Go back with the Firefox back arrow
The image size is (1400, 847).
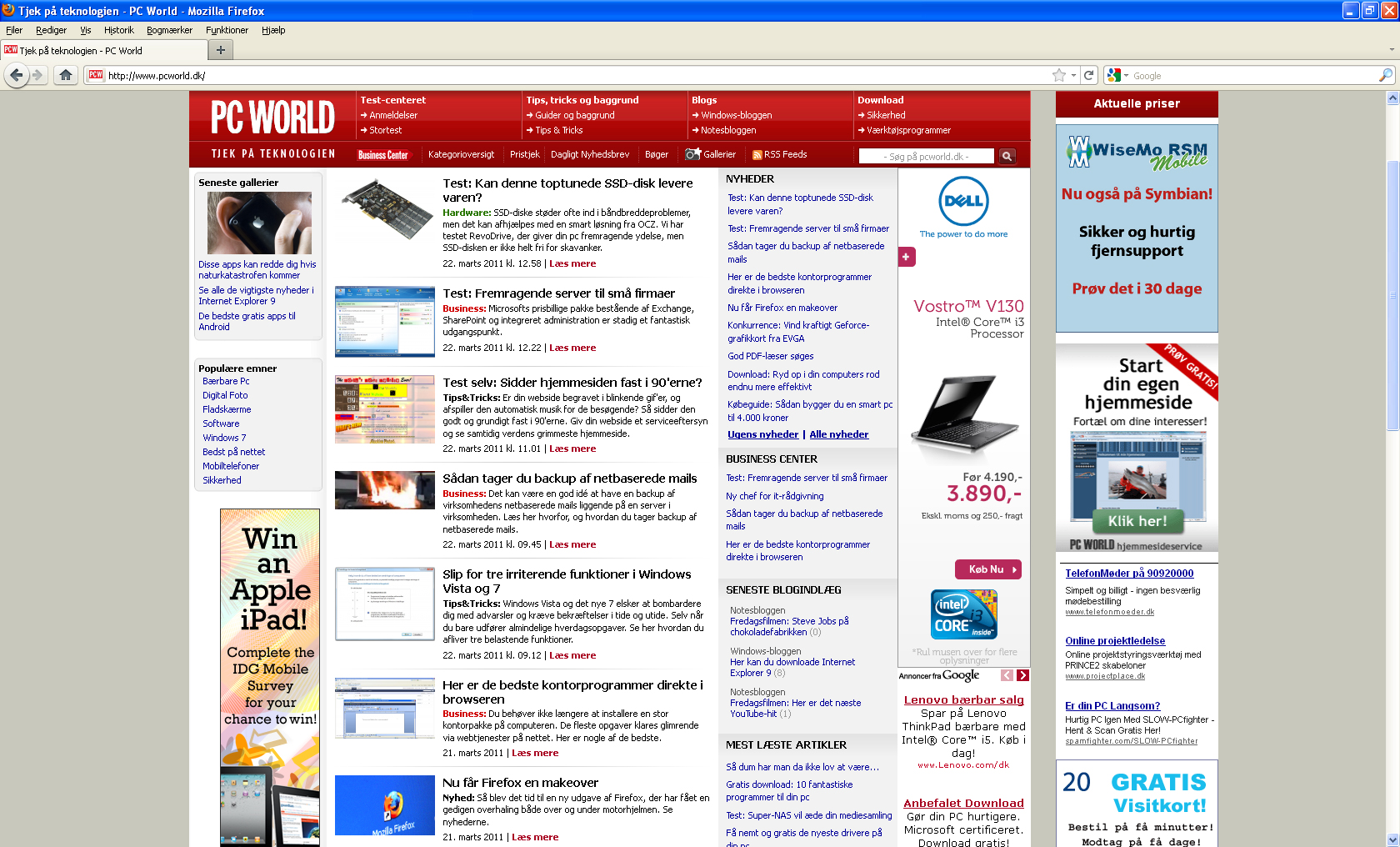[x=16, y=75]
